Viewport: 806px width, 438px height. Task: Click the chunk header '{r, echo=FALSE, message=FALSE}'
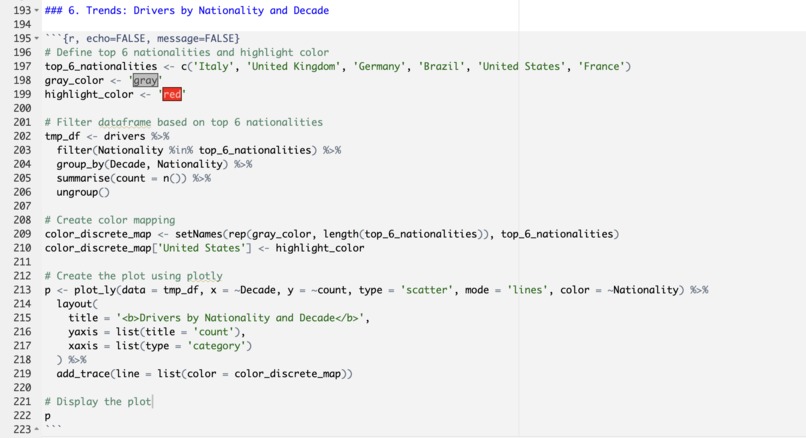tap(151, 39)
